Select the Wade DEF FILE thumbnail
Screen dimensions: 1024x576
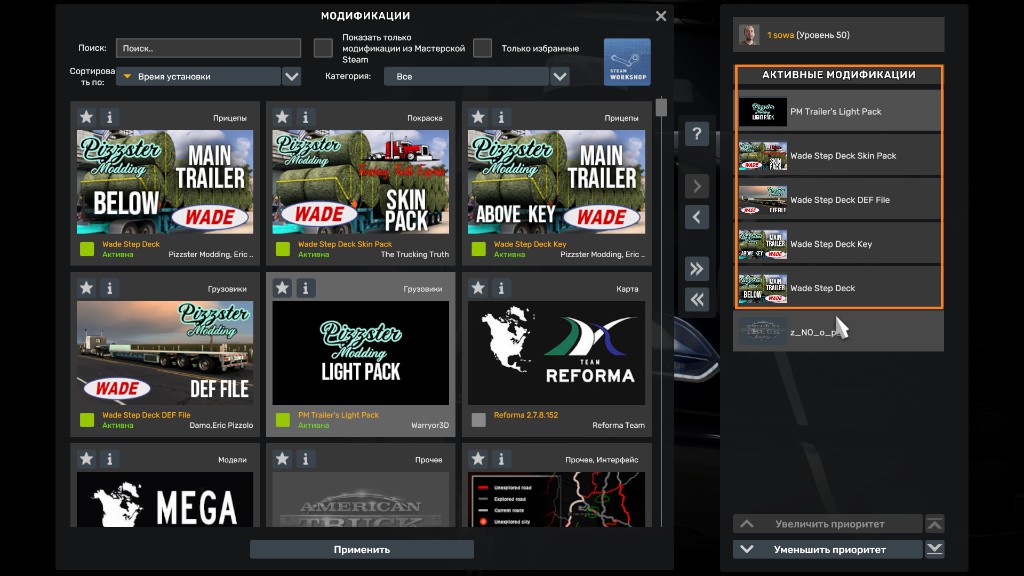point(165,353)
